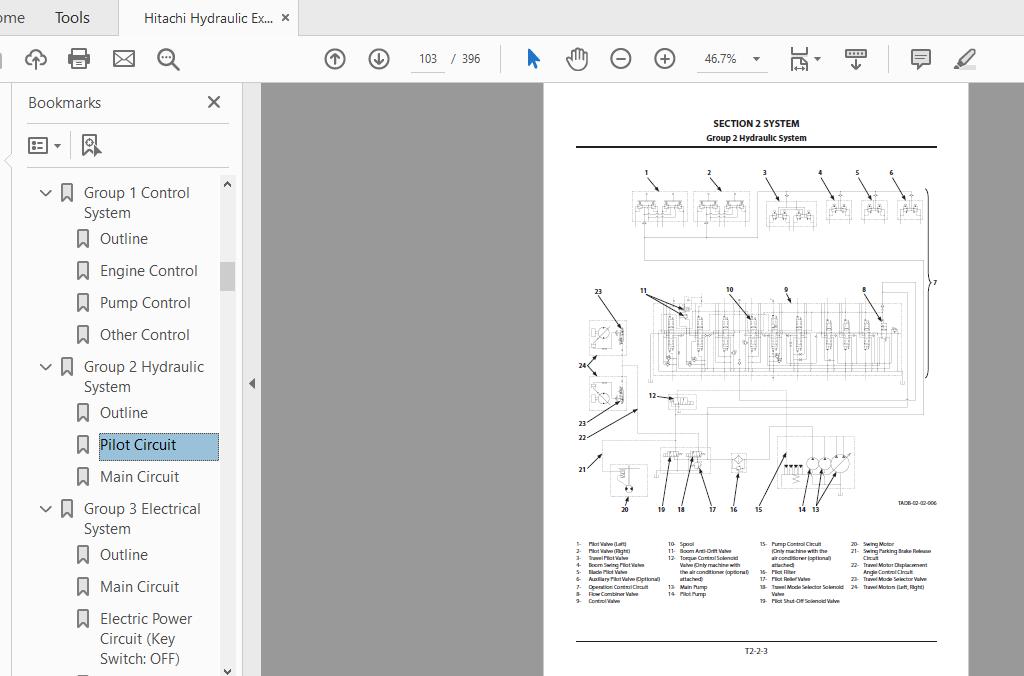The height and width of the screenshot is (676, 1024).
Task: Open the Tools tab
Action: click(x=72, y=18)
